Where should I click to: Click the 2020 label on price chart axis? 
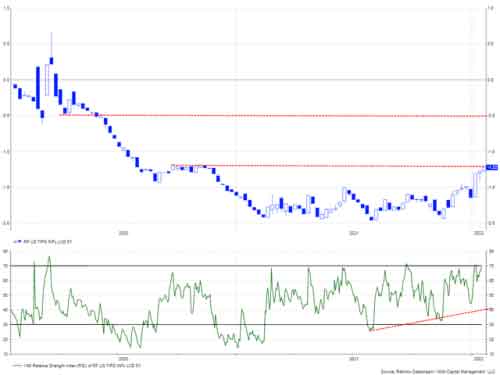[x=123, y=233]
